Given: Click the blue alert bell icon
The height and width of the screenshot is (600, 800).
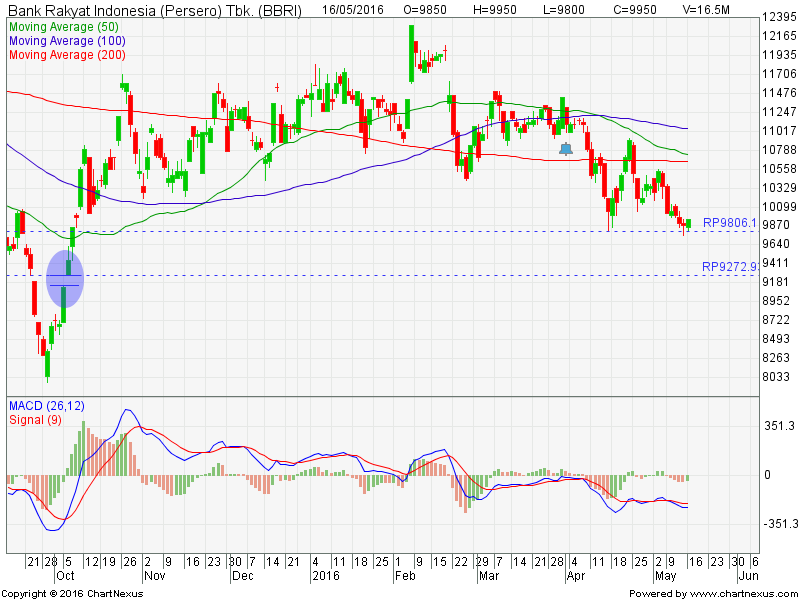Looking at the screenshot, I should (566, 149).
